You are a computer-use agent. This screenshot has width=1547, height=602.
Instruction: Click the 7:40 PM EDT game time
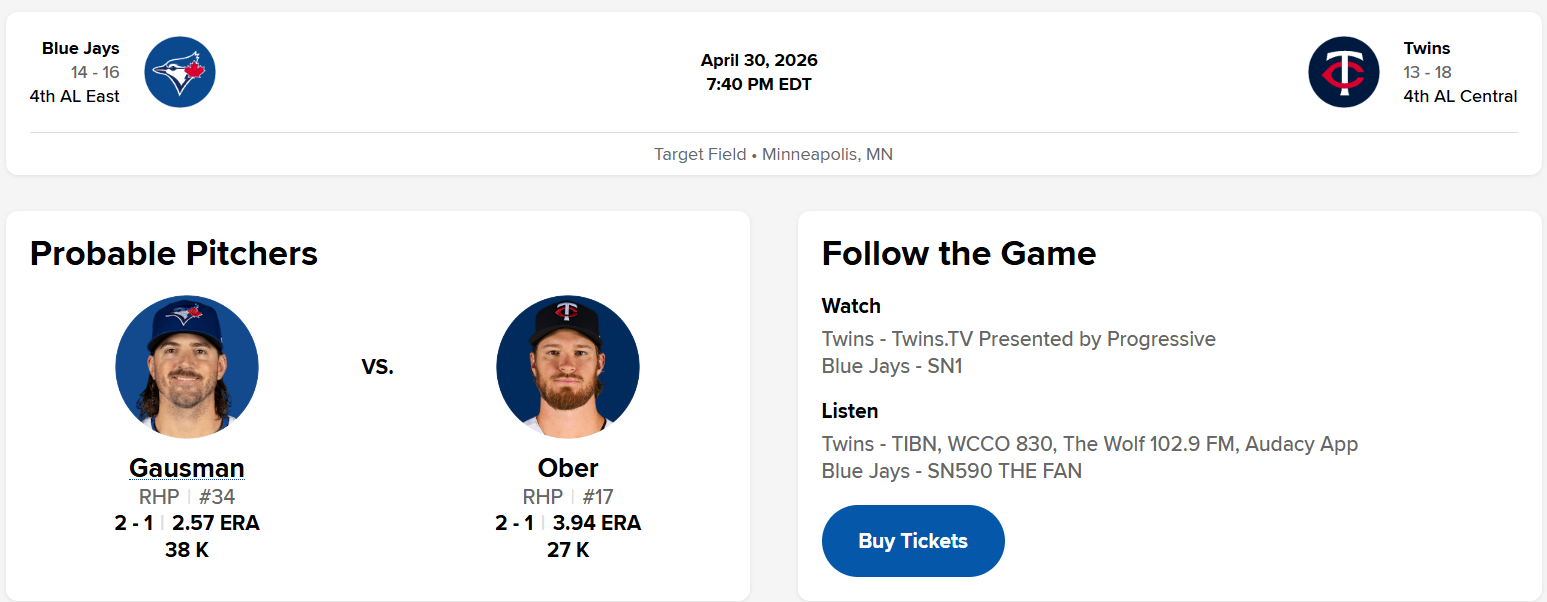click(759, 84)
